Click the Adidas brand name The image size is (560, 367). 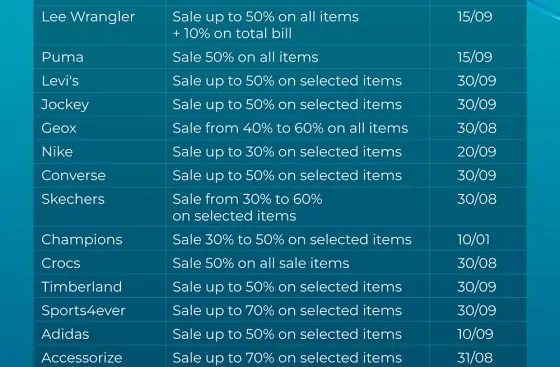[65, 334]
